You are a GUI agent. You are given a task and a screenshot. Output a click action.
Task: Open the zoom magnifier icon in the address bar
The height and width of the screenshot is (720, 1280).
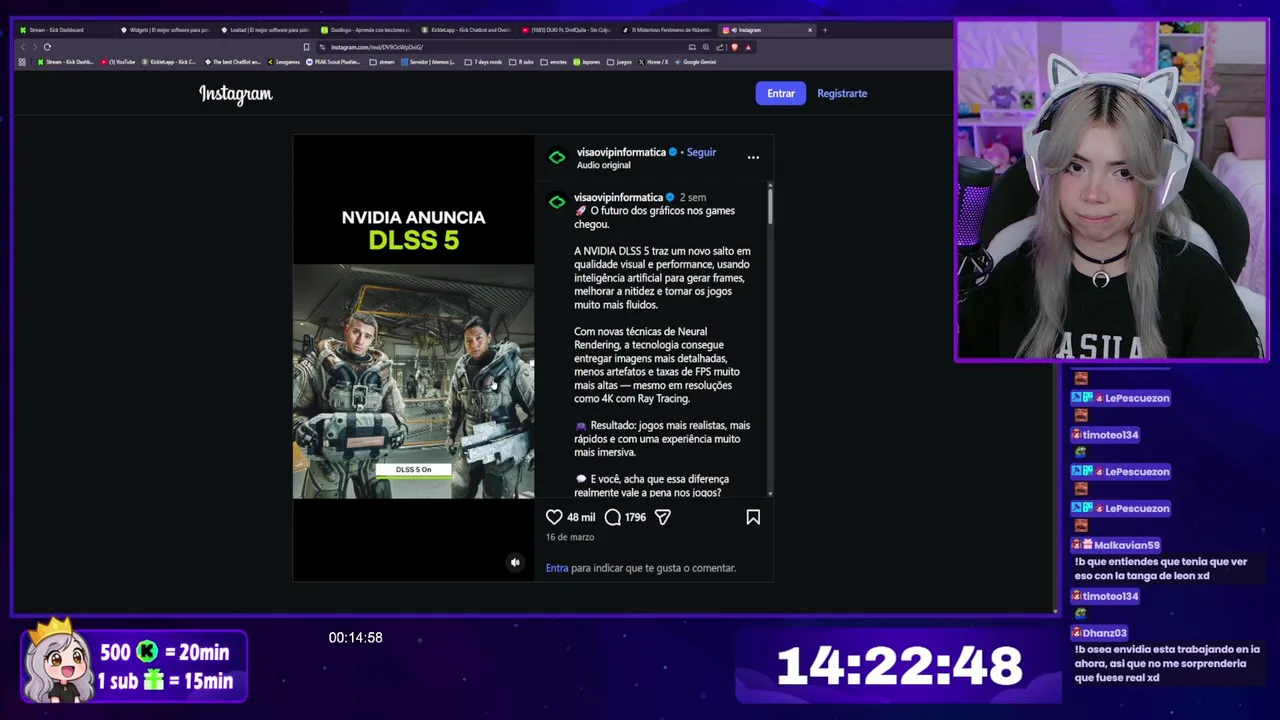click(x=706, y=47)
